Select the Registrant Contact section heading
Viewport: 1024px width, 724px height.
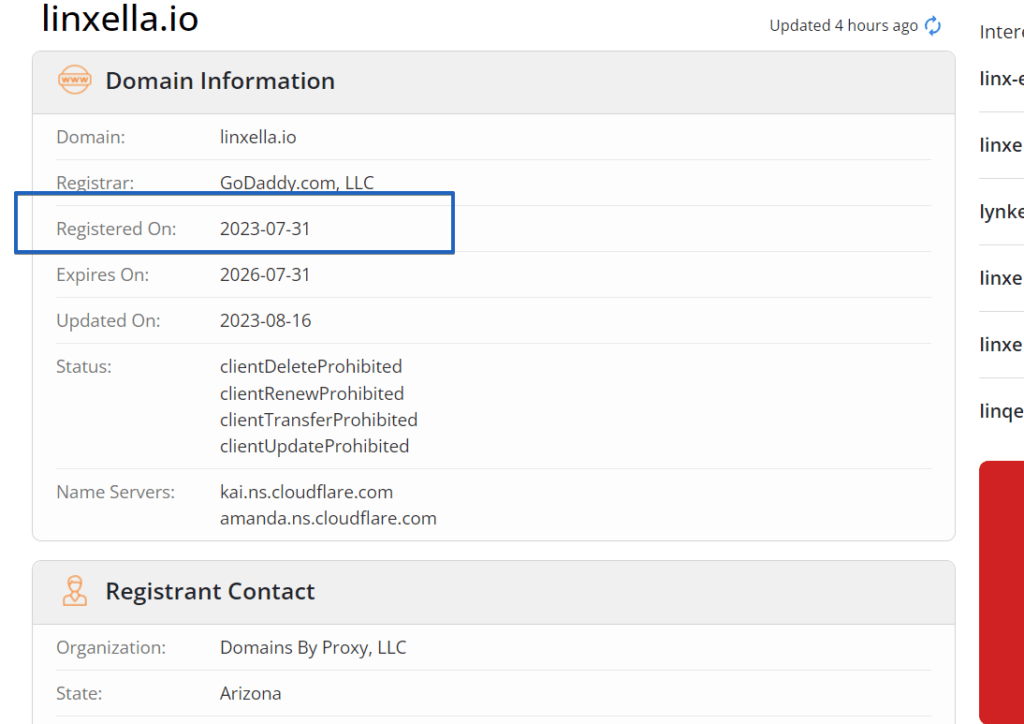point(210,591)
